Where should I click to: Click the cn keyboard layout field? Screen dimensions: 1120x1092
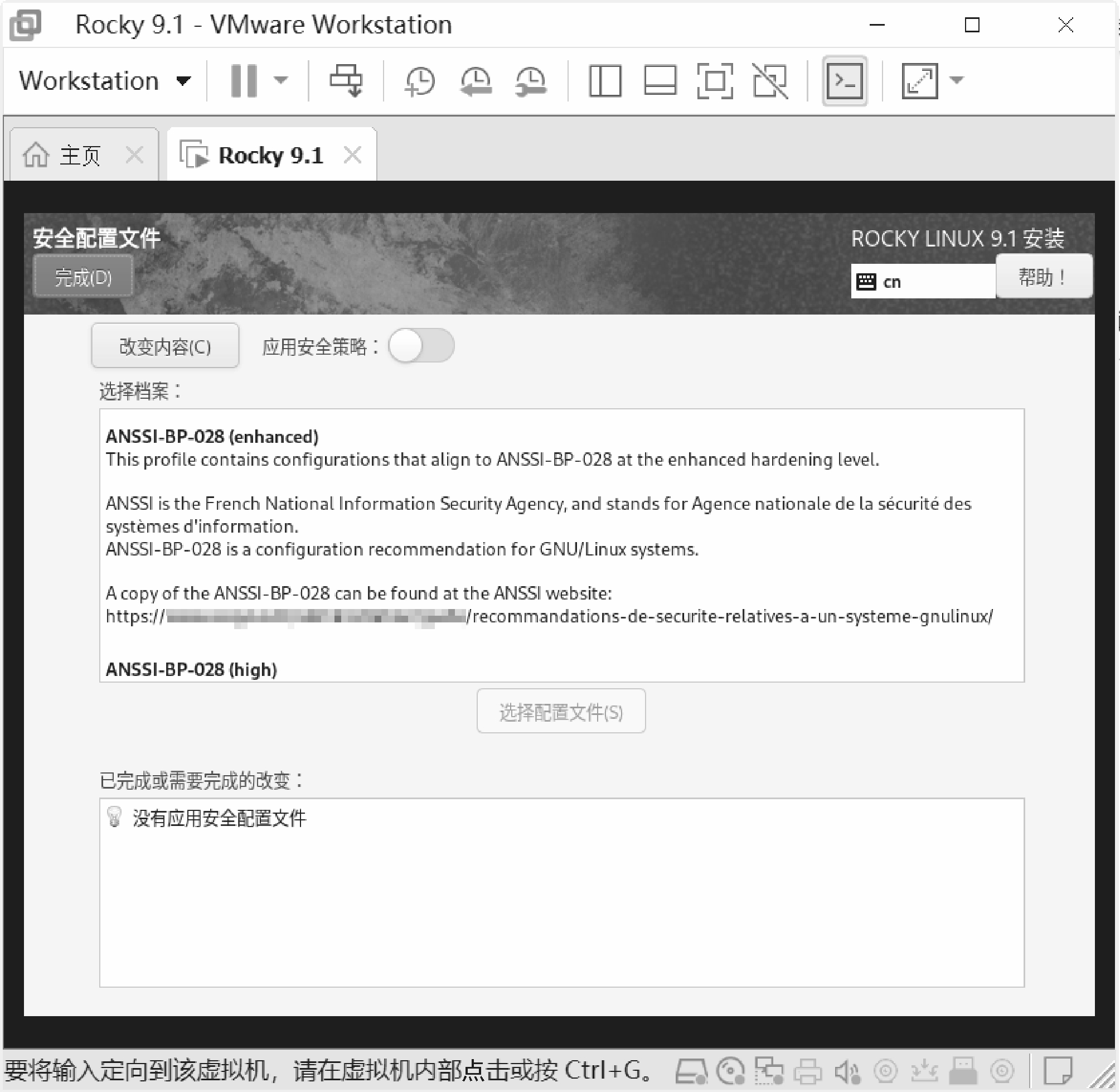click(x=923, y=282)
